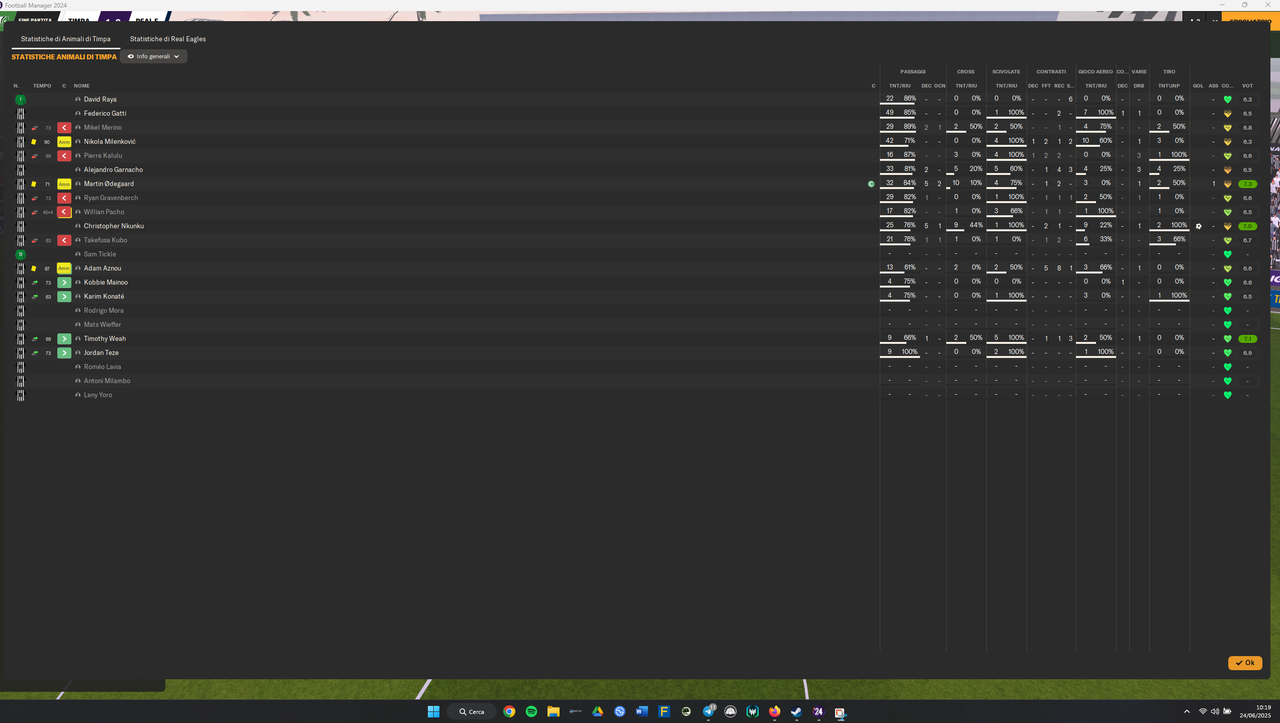Viewport: 1280px width, 723px height.
Task: Click the name 'Mats Wieffer'
Action: pos(102,325)
